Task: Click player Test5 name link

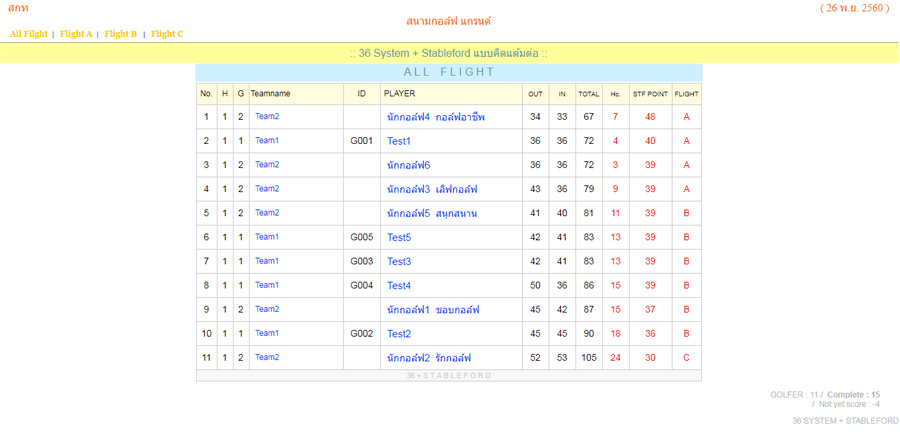Action: (x=399, y=238)
